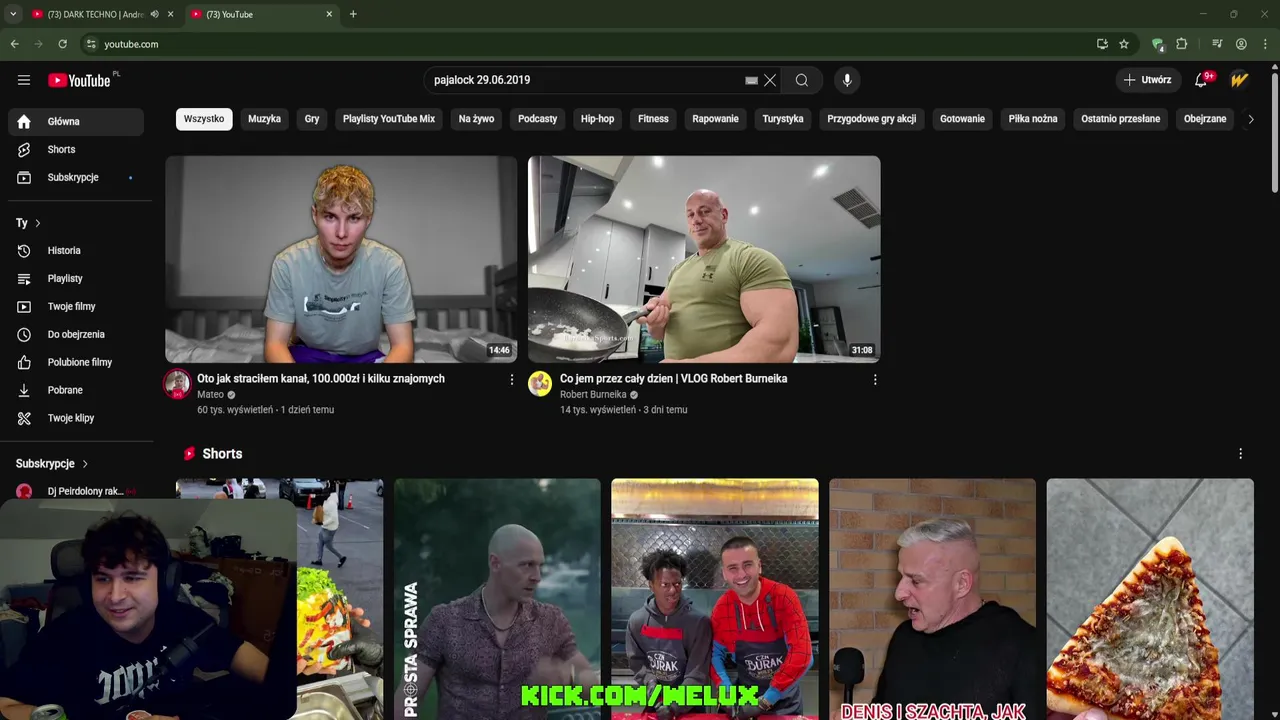Select the Fitness filter chip
Viewport: 1280px width, 720px height.
(x=653, y=119)
